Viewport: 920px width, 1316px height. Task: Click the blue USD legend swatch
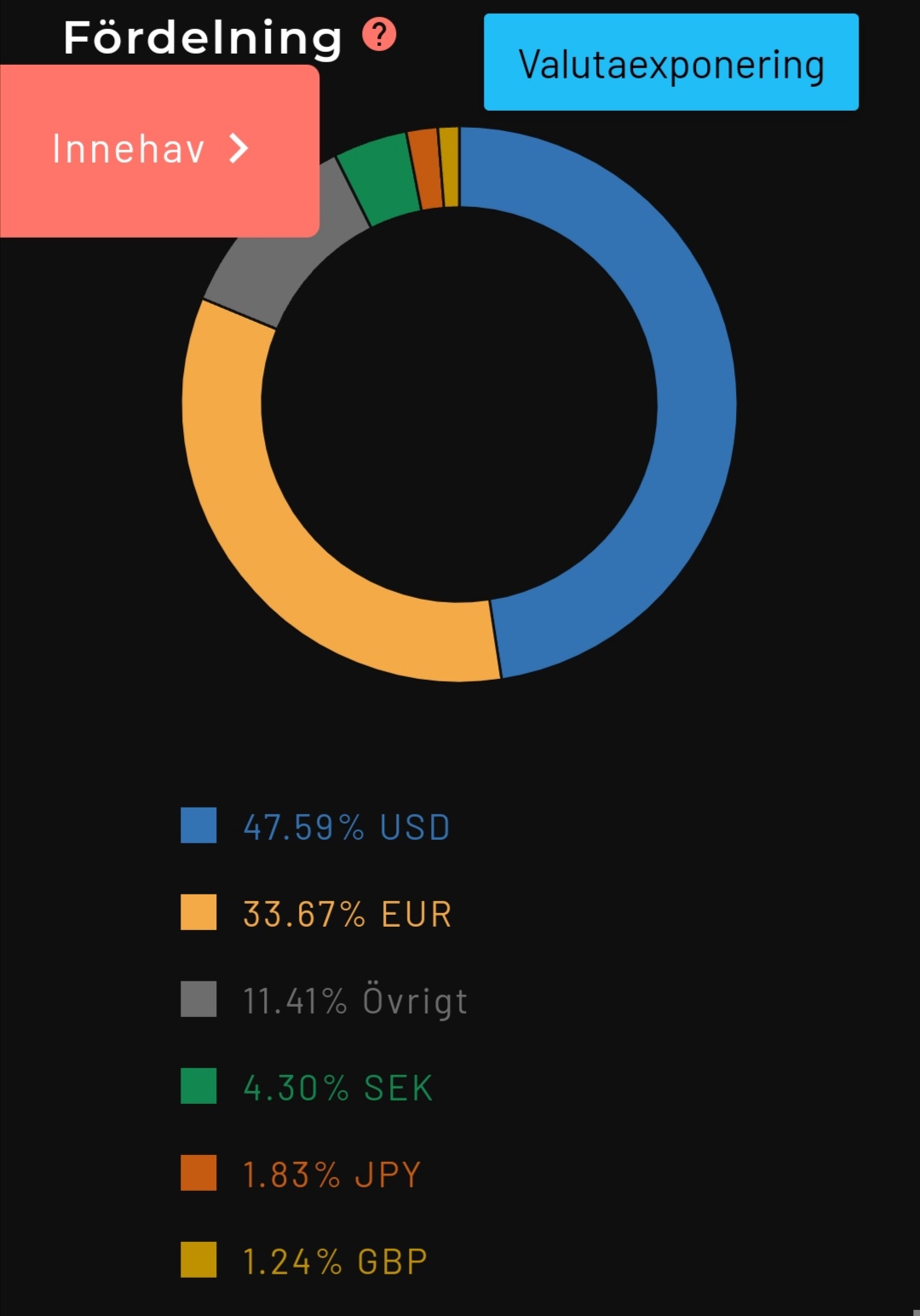(198, 825)
